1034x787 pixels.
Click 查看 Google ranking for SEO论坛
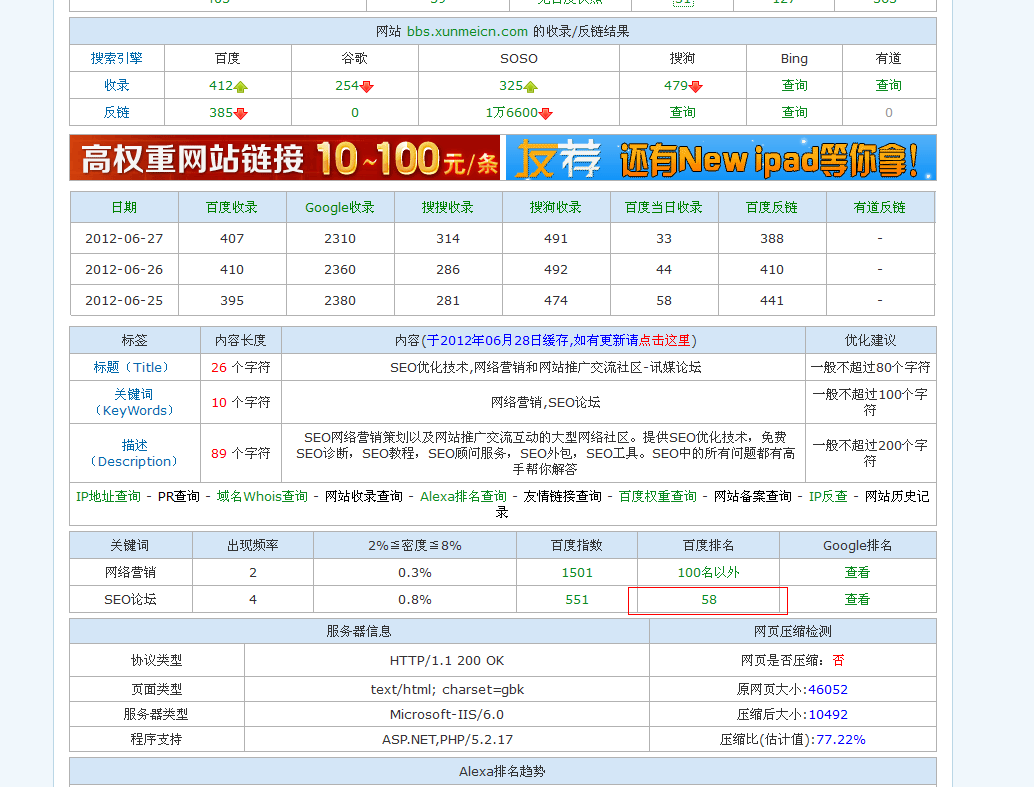coord(857,600)
